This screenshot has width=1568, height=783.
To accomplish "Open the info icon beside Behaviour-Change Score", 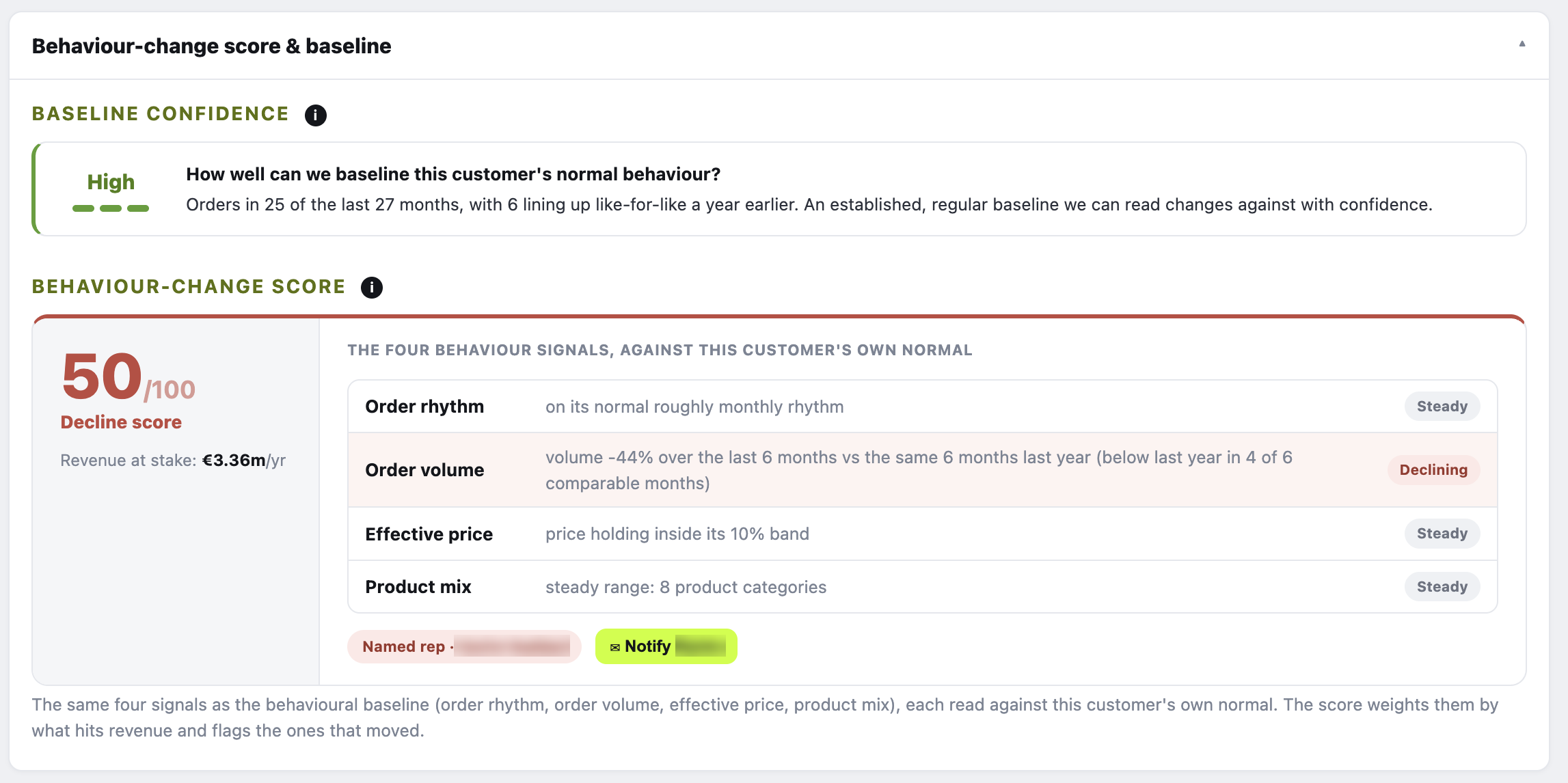I will click(371, 287).
